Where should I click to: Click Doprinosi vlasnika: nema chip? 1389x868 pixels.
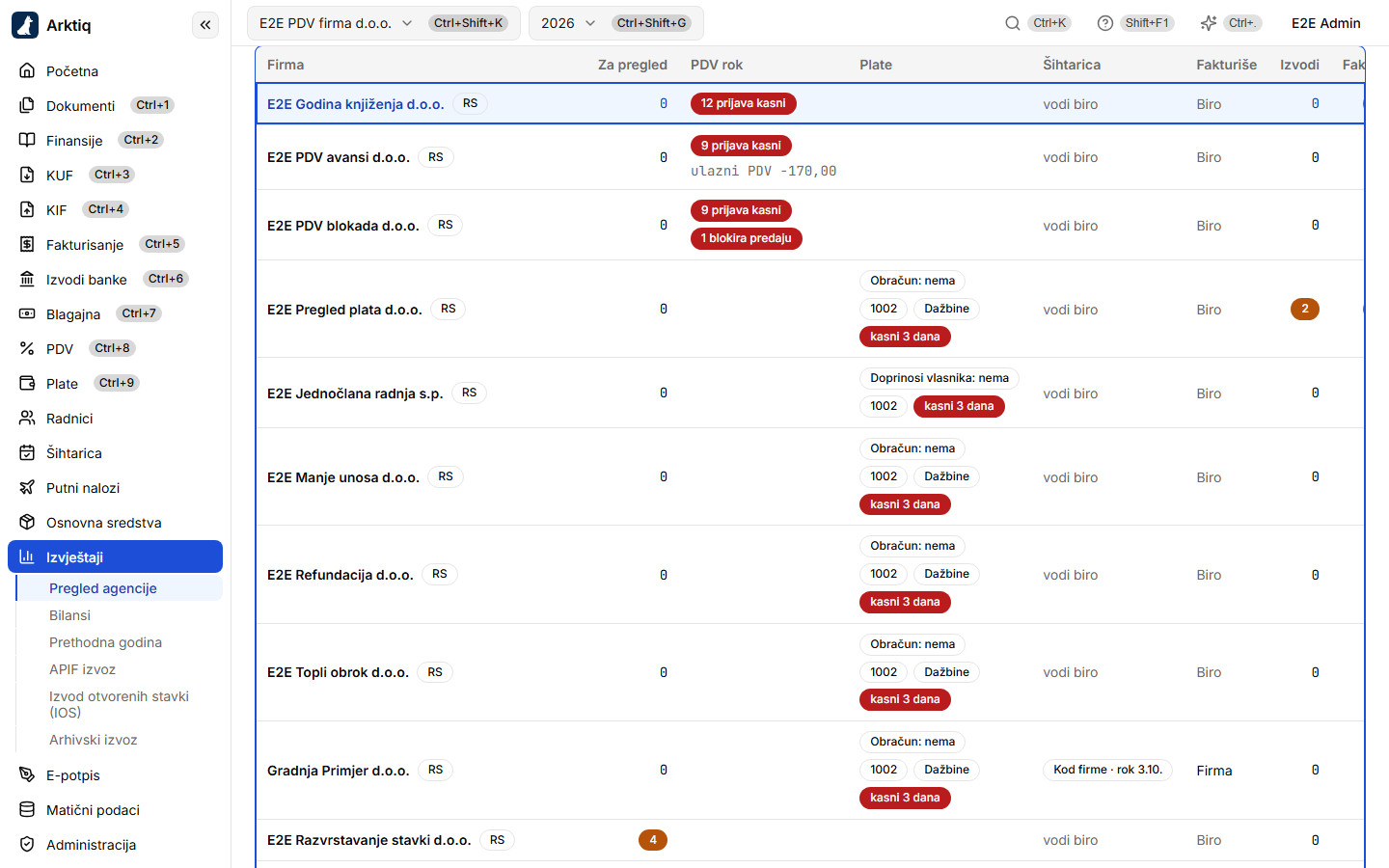tap(940, 378)
